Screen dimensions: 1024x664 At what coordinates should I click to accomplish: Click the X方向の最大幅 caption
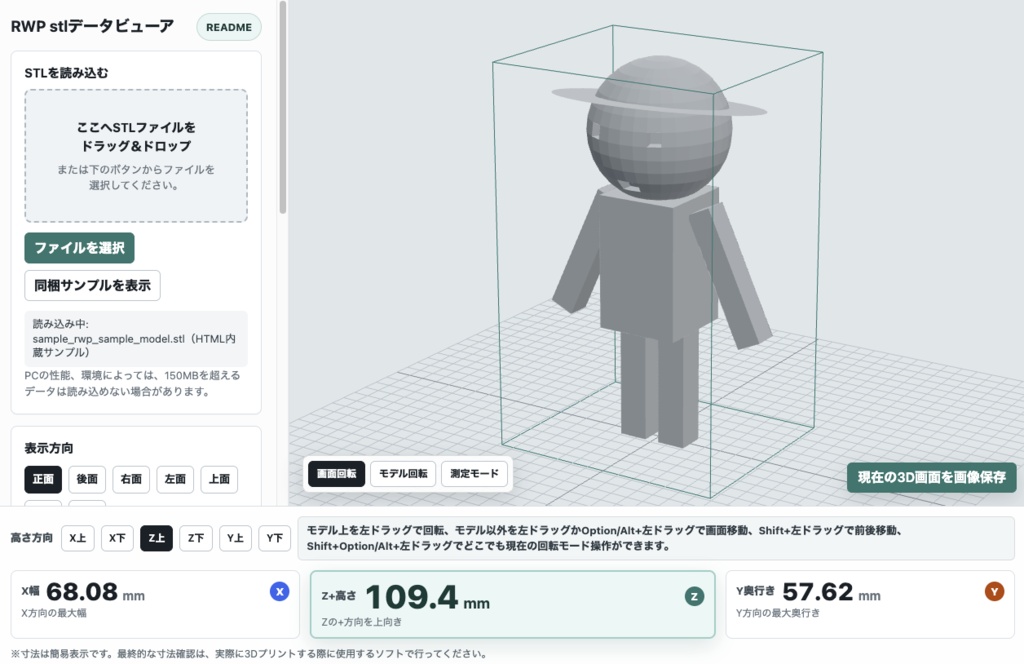point(54,612)
